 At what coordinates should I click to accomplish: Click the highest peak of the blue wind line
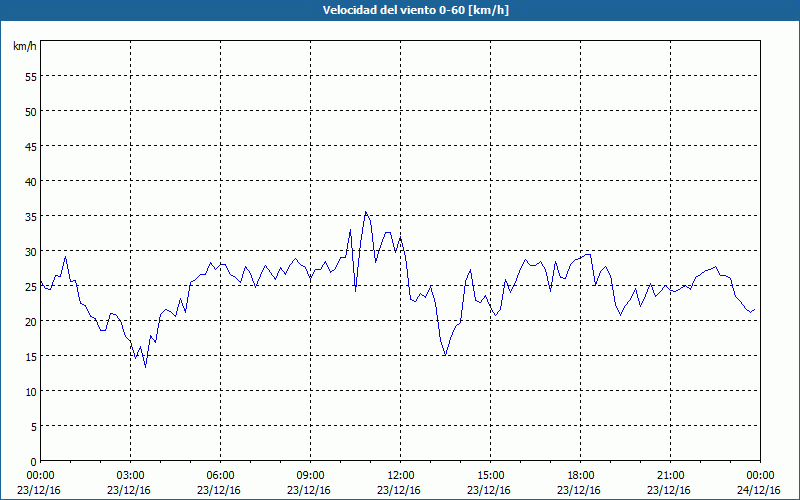tap(365, 212)
